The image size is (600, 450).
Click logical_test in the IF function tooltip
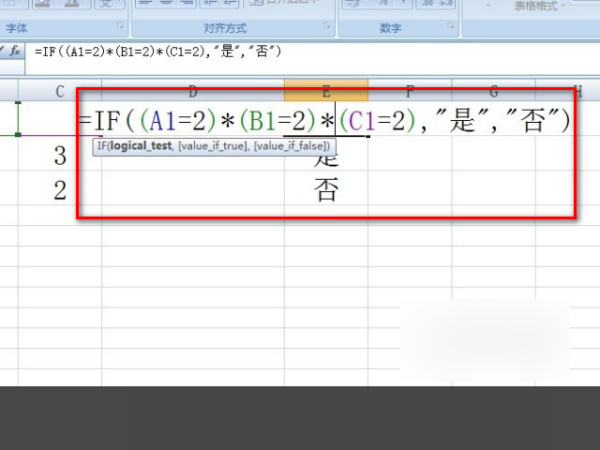click(140, 146)
